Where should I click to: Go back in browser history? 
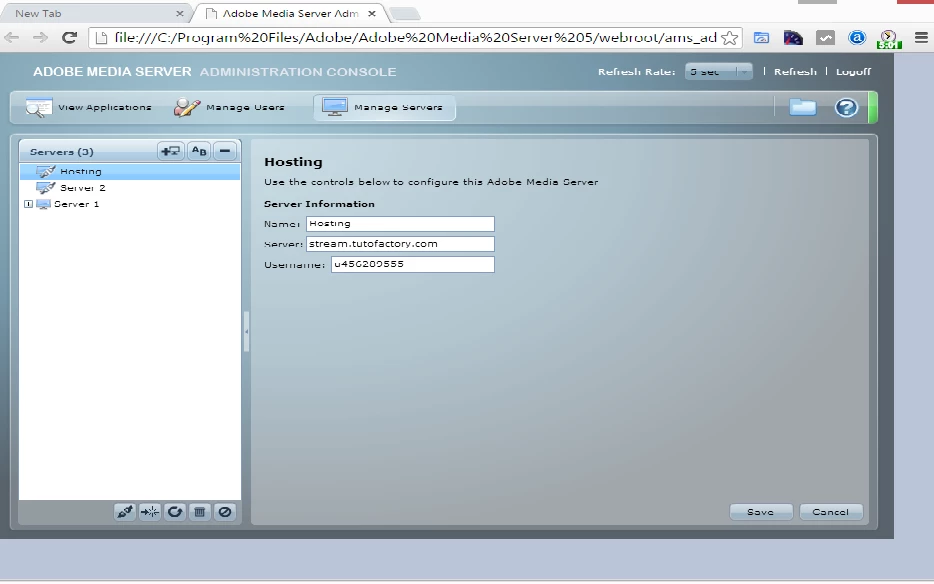pos(11,38)
